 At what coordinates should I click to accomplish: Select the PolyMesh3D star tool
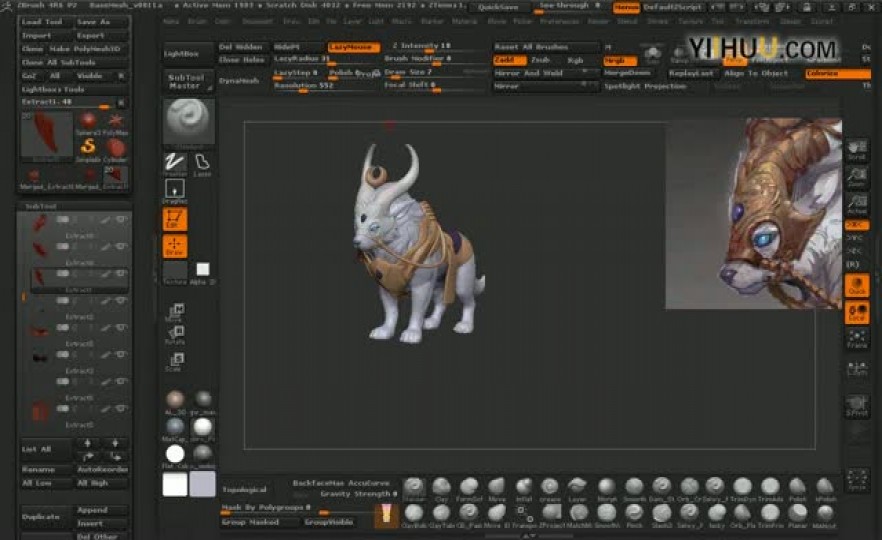click(116, 123)
